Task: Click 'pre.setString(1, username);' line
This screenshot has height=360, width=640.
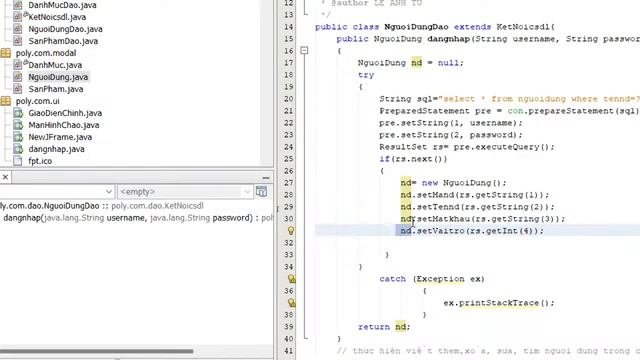Action: click(451, 123)
